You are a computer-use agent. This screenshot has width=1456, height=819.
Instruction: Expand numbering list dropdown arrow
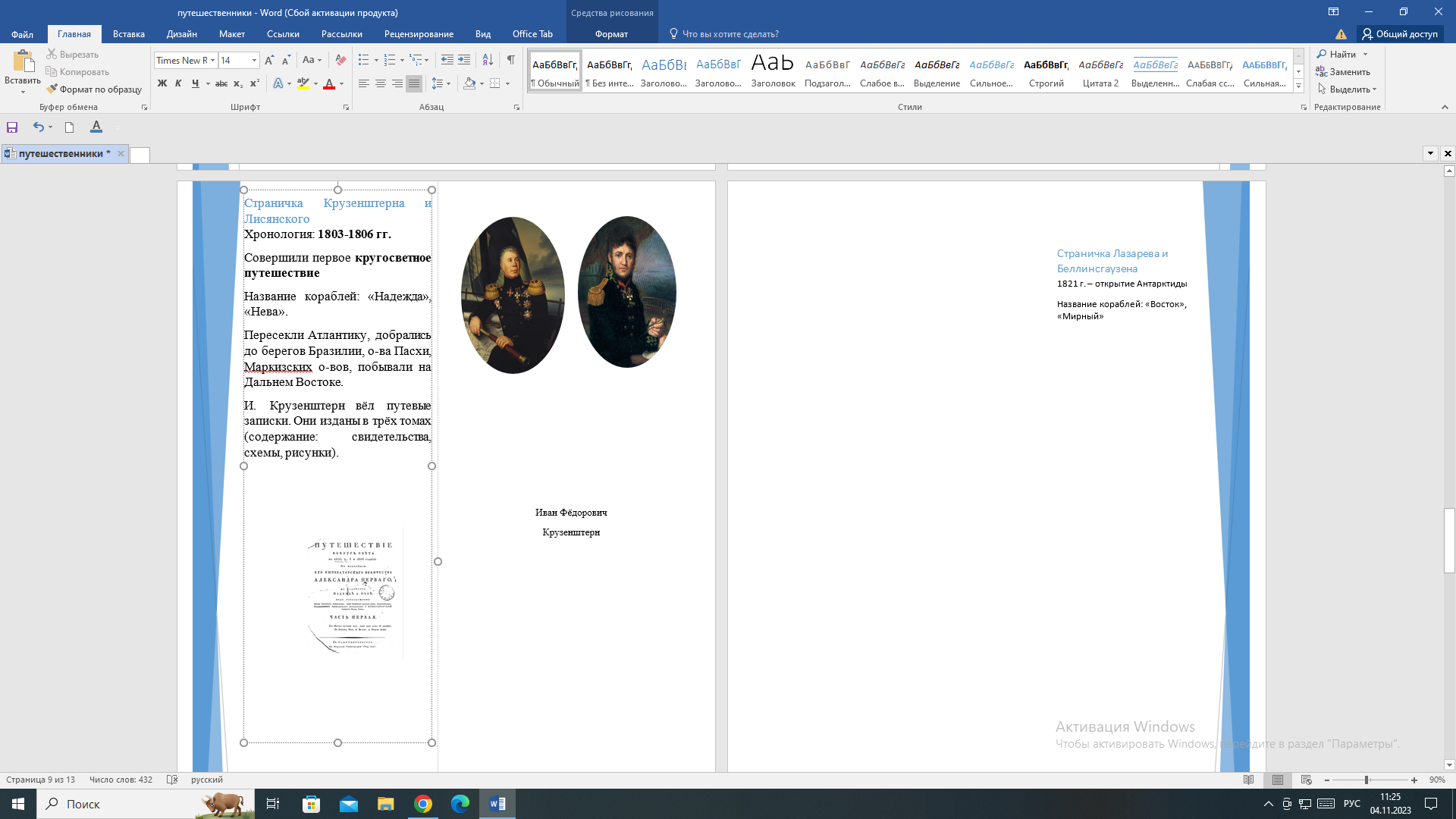tap(402, 60)
